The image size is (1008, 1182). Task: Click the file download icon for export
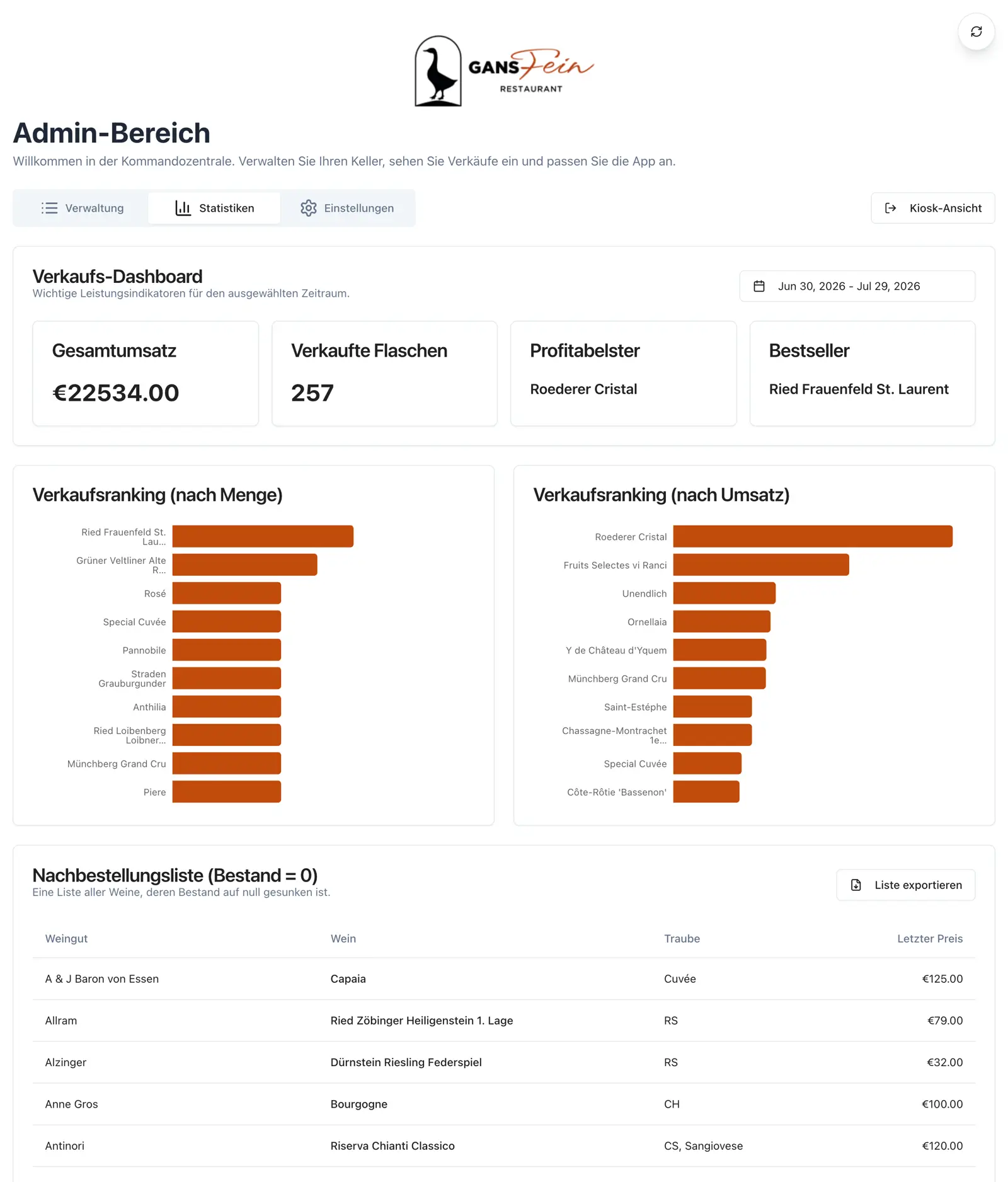pos(856,885)
